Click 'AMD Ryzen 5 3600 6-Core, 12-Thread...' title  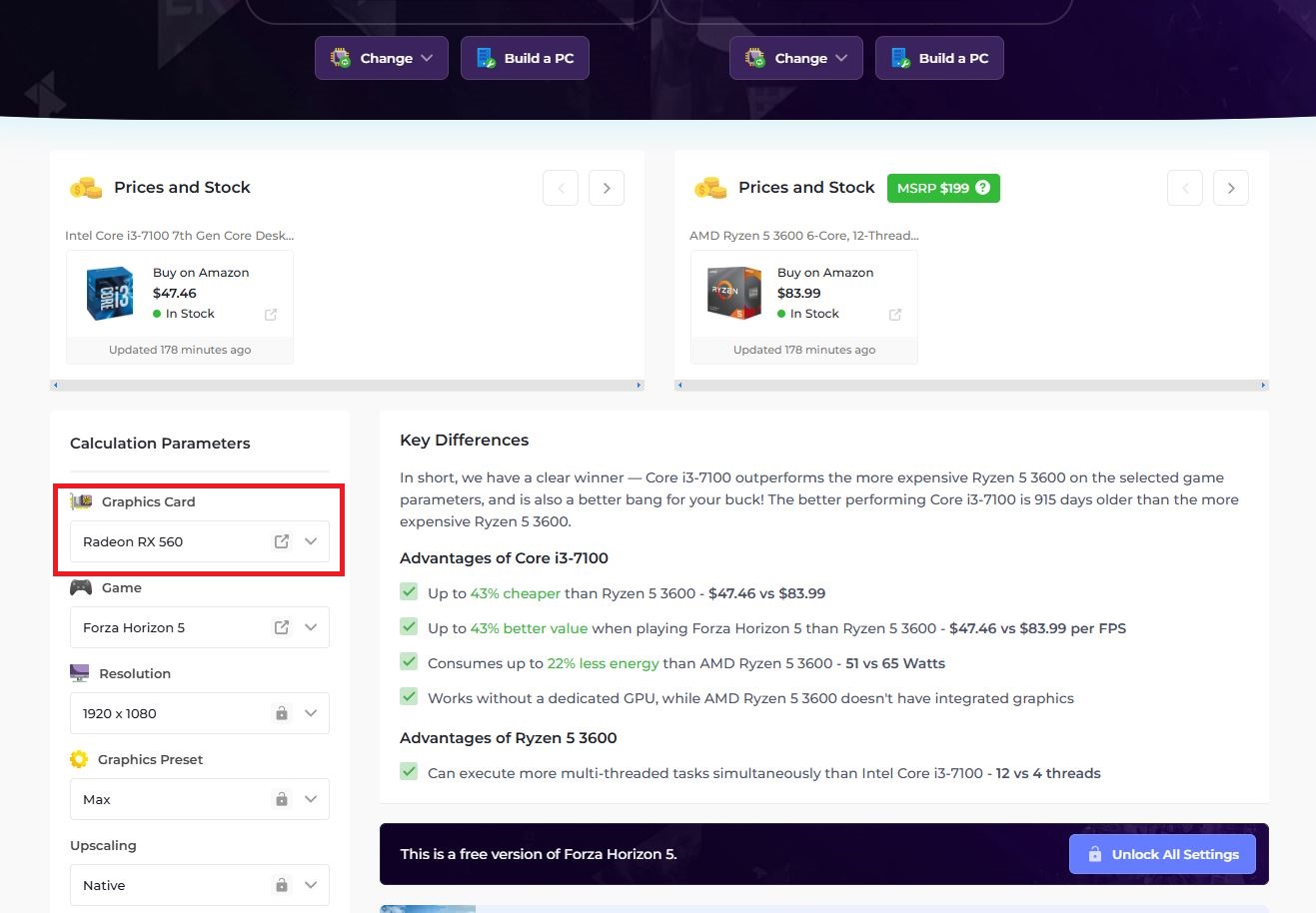click(x=804, y=236)
